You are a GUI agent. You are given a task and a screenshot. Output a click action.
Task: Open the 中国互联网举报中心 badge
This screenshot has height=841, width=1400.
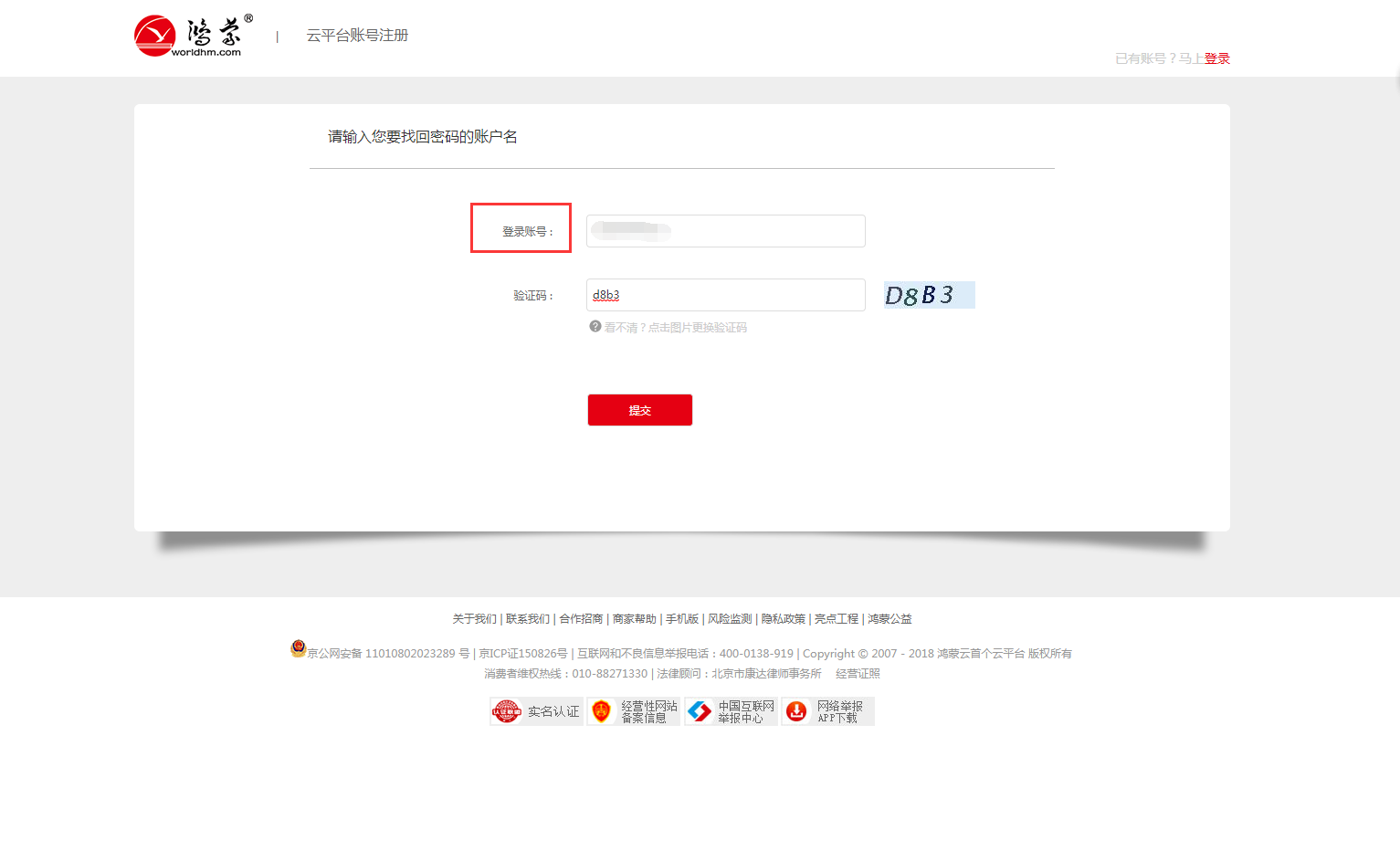[731, 711]
